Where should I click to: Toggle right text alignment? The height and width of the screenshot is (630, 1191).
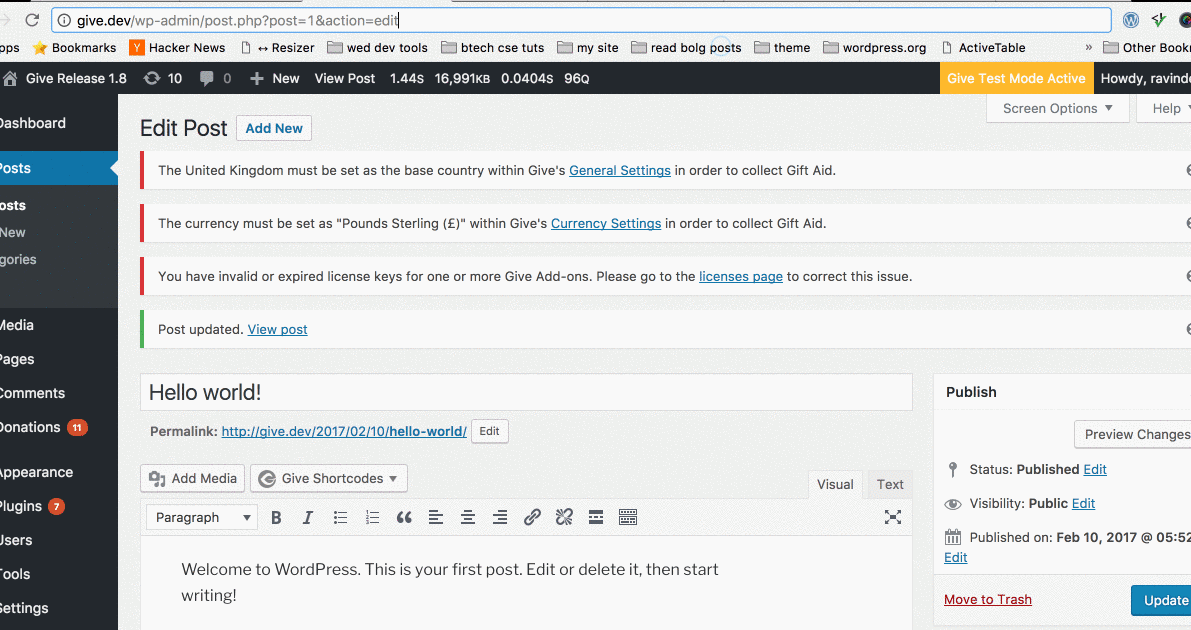[500, 517]
